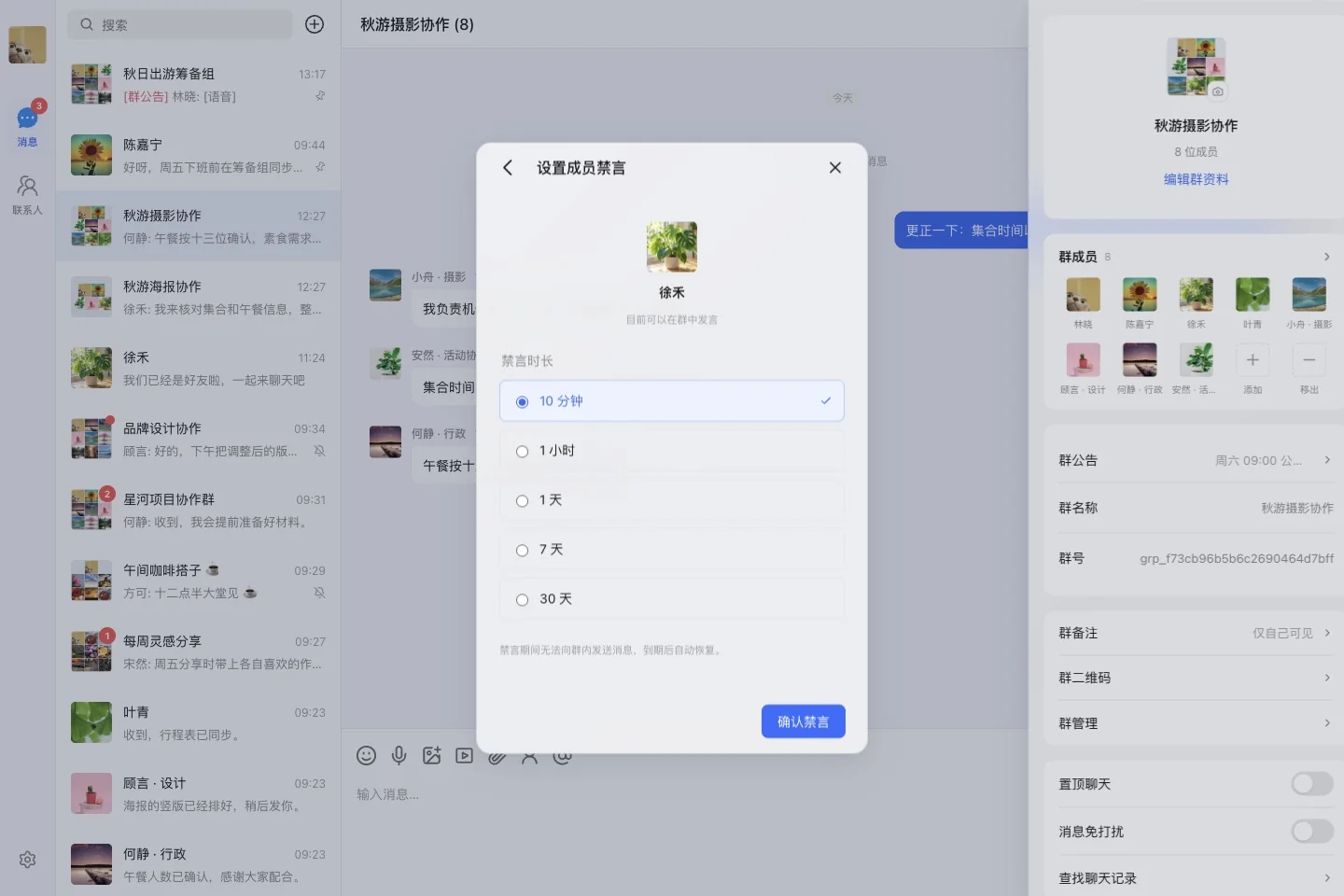
Task: Click 林晓's avatar in group members
Action: coord(1083,295)
